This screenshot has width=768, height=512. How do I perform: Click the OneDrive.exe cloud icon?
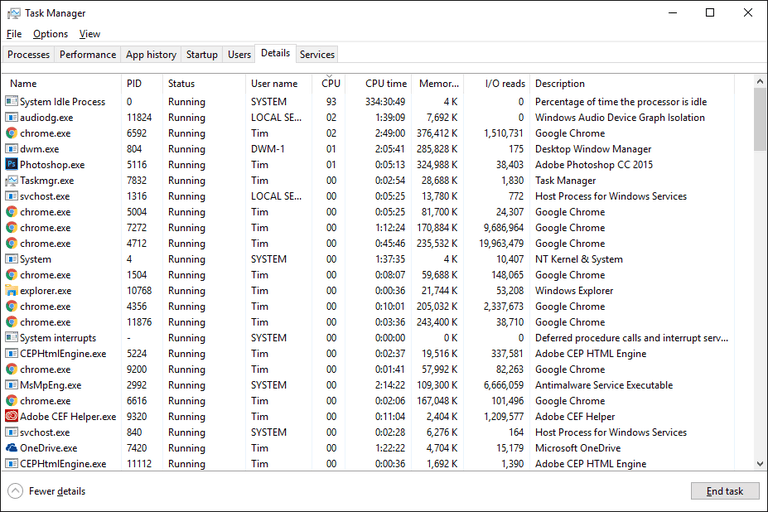pos(11,447)
